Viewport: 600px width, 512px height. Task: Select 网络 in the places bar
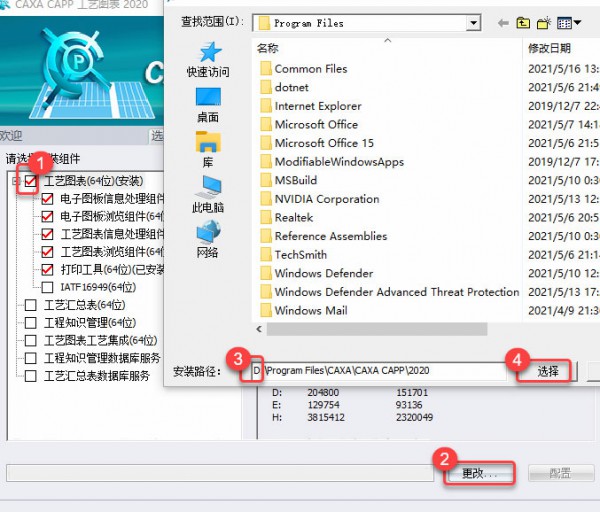208,240
